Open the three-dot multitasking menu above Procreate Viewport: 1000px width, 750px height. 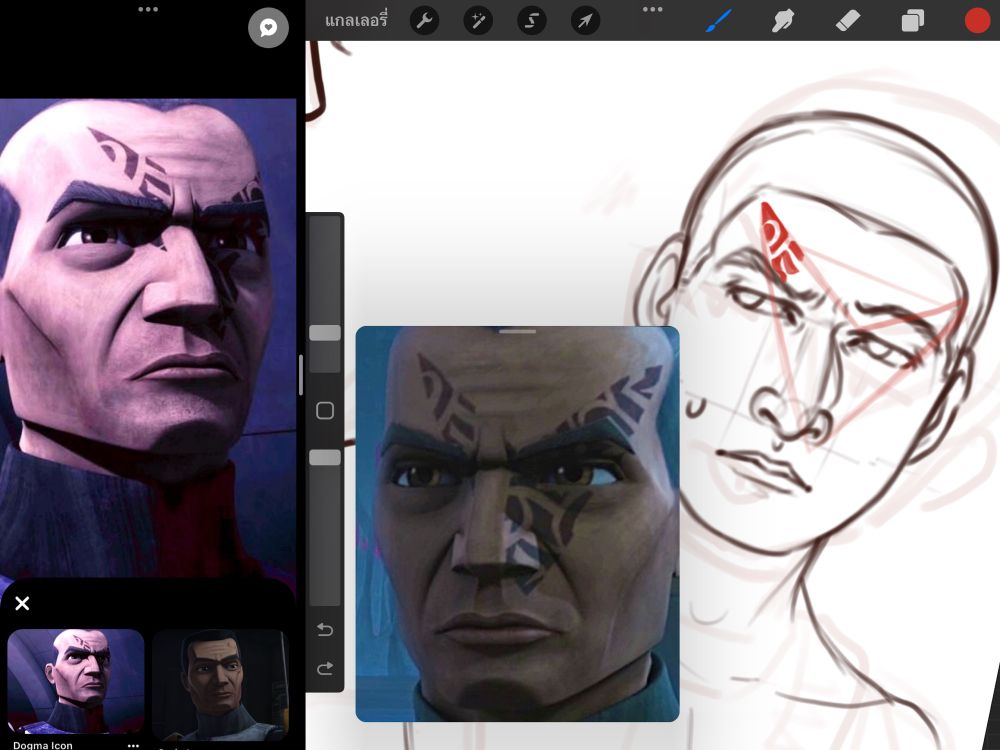coord(652,9)
